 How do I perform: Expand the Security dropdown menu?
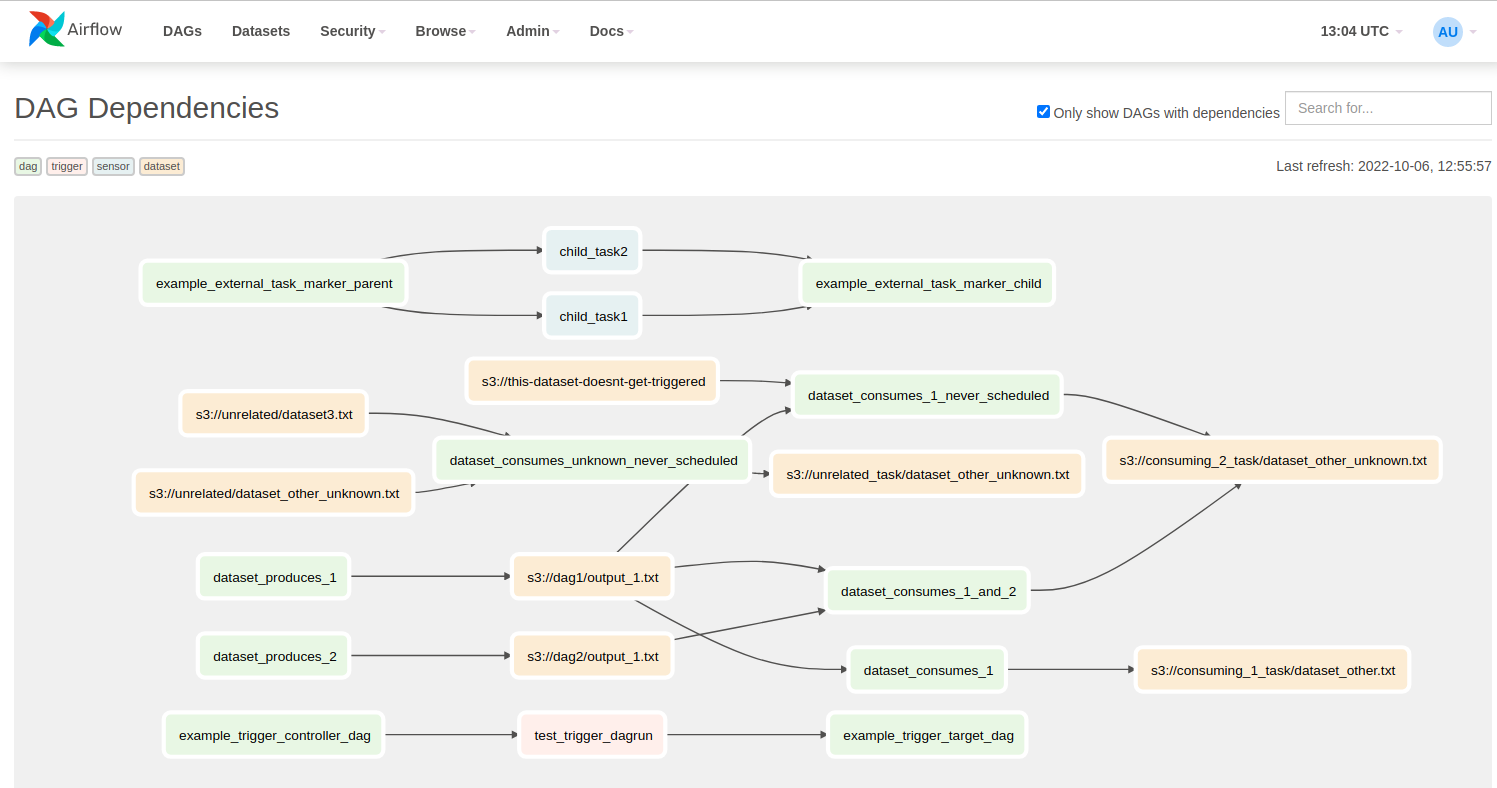(352, 31)
